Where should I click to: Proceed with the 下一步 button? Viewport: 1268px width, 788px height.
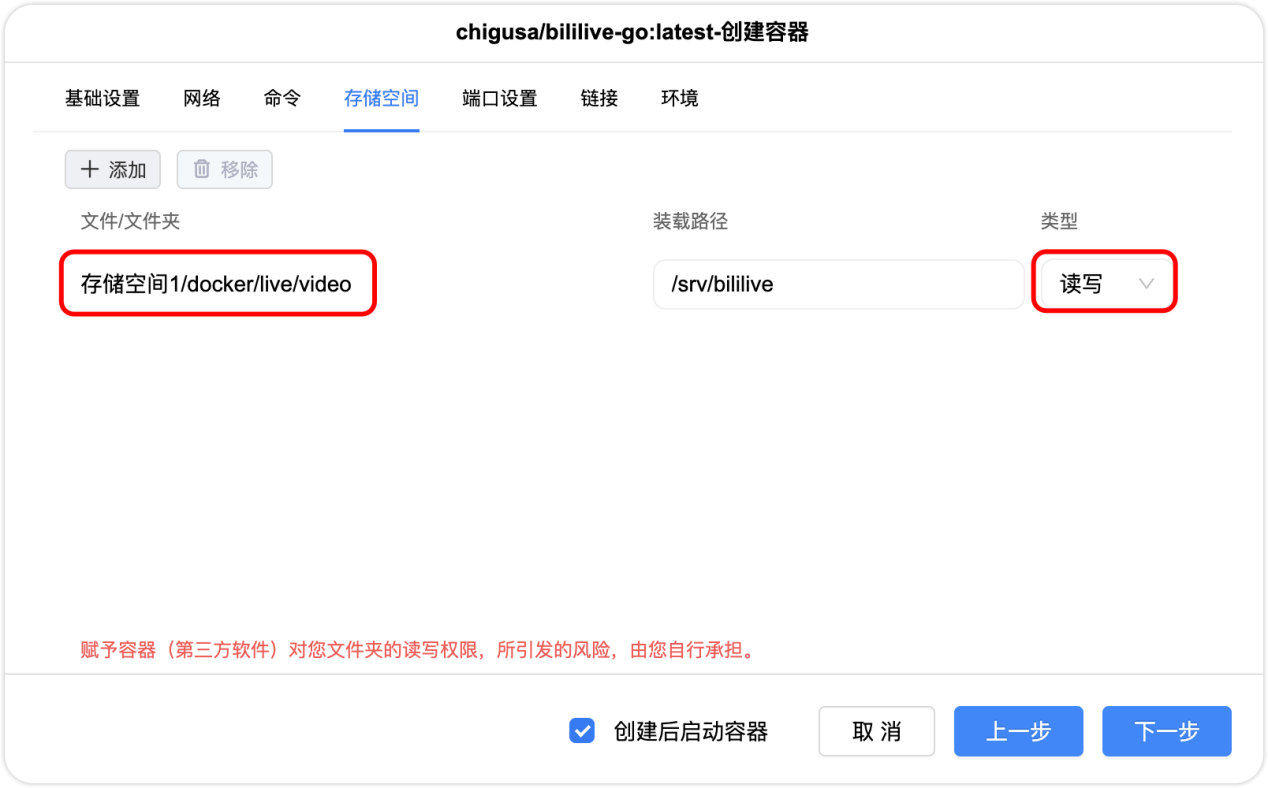1166,731
